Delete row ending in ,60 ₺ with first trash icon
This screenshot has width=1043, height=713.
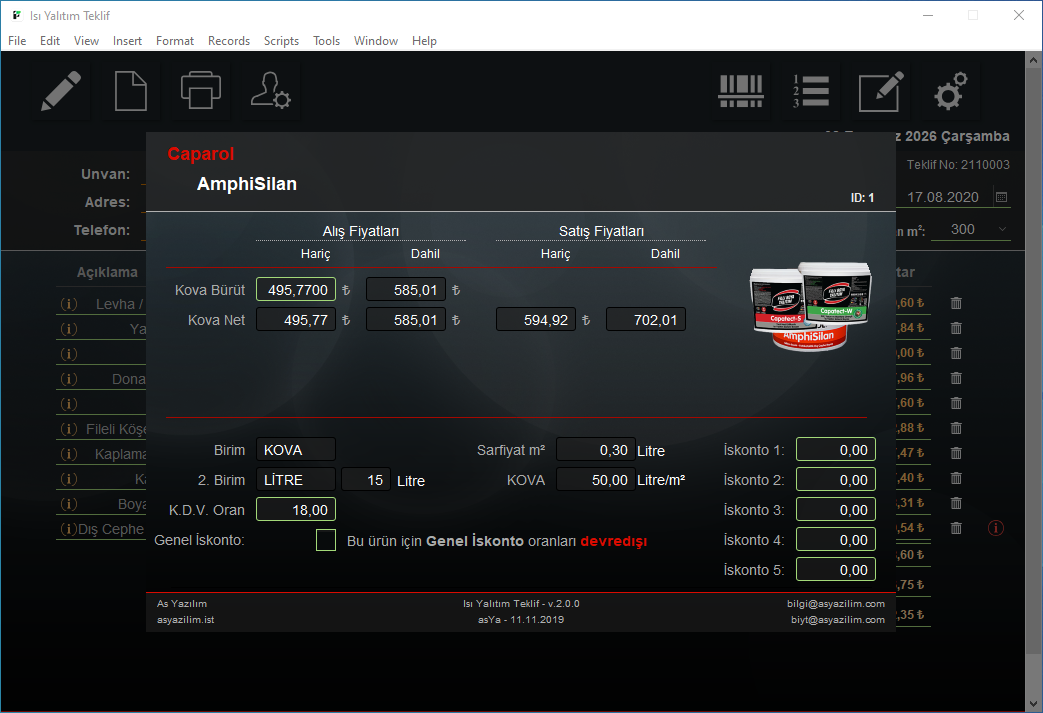point(956,303)
